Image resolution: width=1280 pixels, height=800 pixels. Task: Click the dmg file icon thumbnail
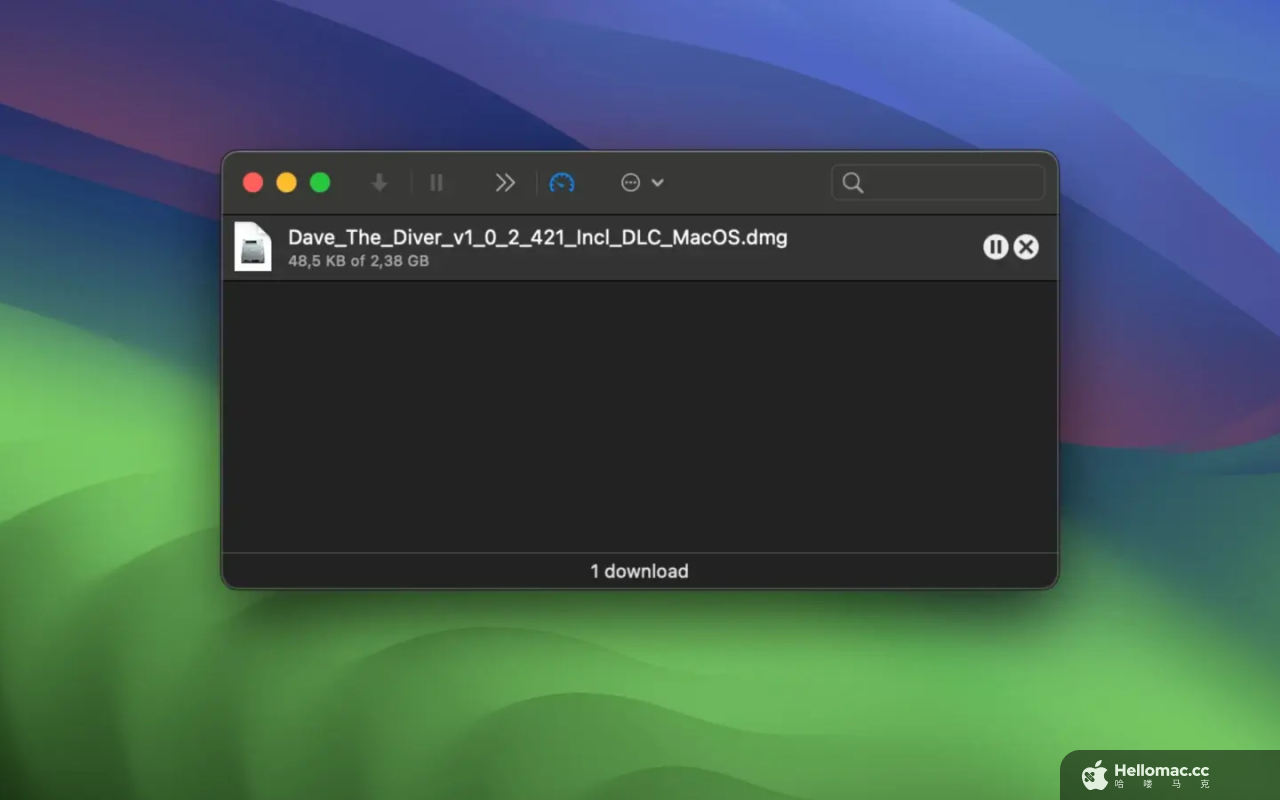(x=253, y=246)
